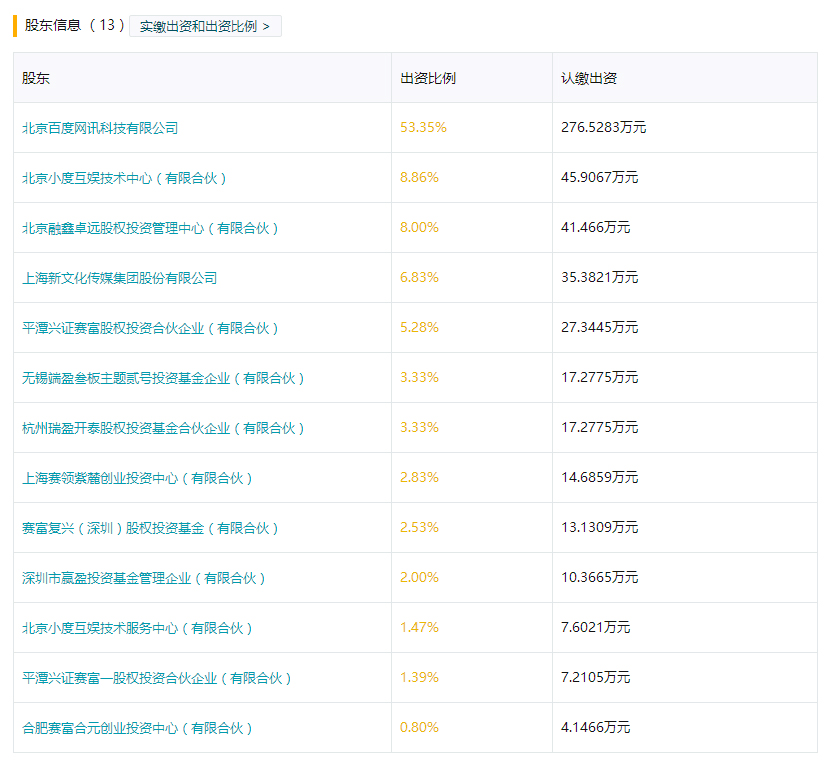This screenshot has height=767, width=832.
Task: Open 北京融鑫卓远股权投资管理中心 link
Action: point(150,228)
